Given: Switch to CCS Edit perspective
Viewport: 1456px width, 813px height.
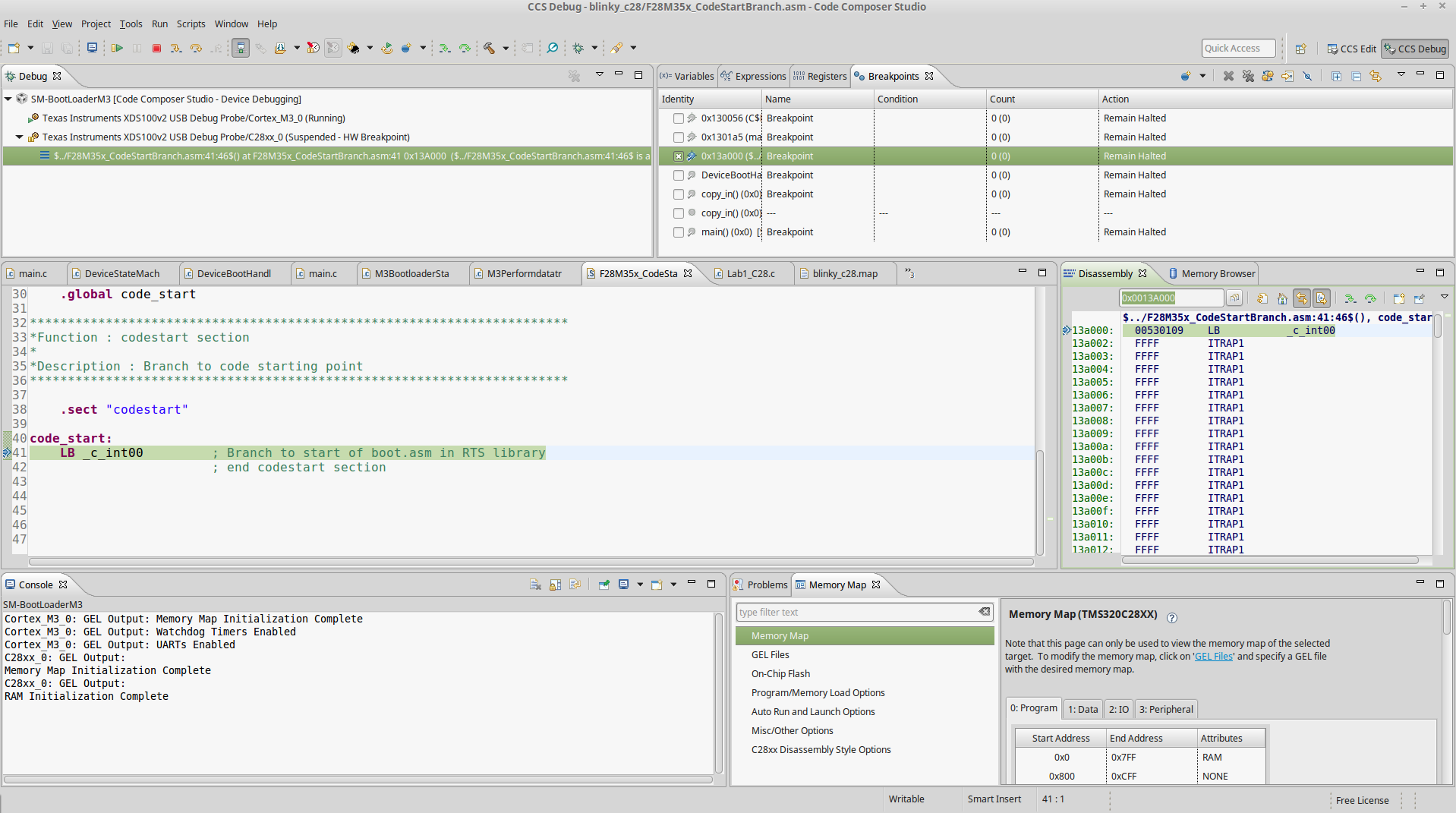Looking at the screenshot, I should pyautogui.click(x=1351, y=49).
